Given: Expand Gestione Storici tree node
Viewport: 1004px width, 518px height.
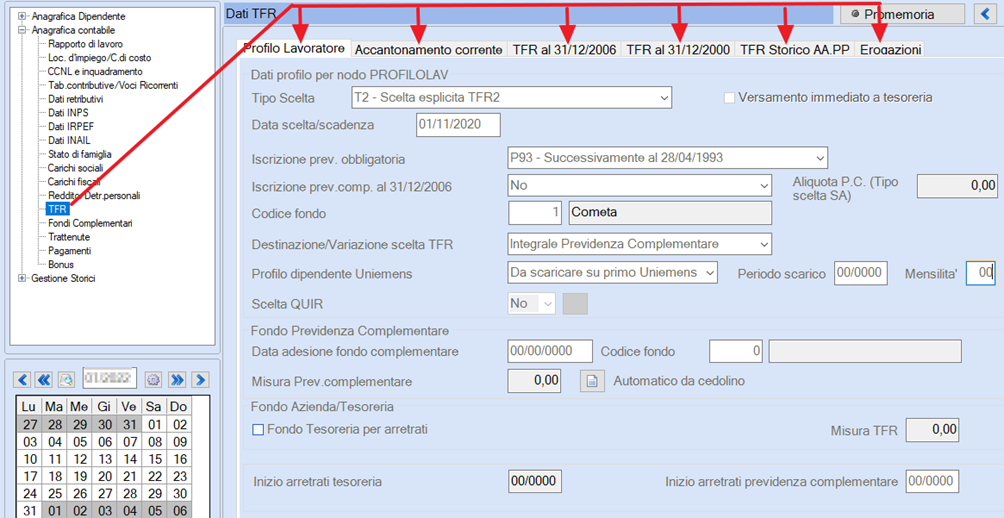Looking at the screenshot, I should coord(21,279).
